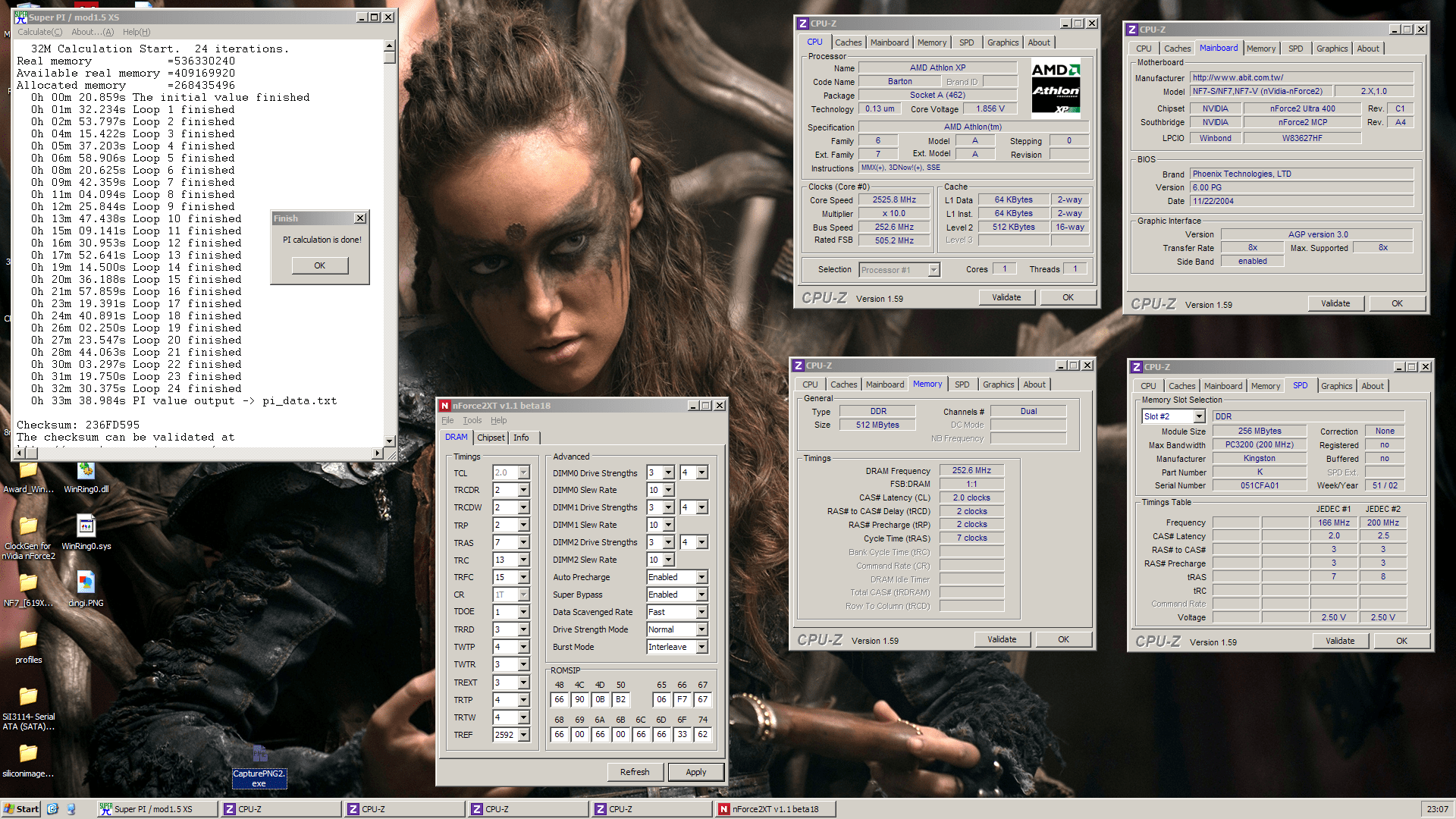1456x819 pixels.
Task: Open the Auto Precharge dropdown
Action: click(701, 577)
